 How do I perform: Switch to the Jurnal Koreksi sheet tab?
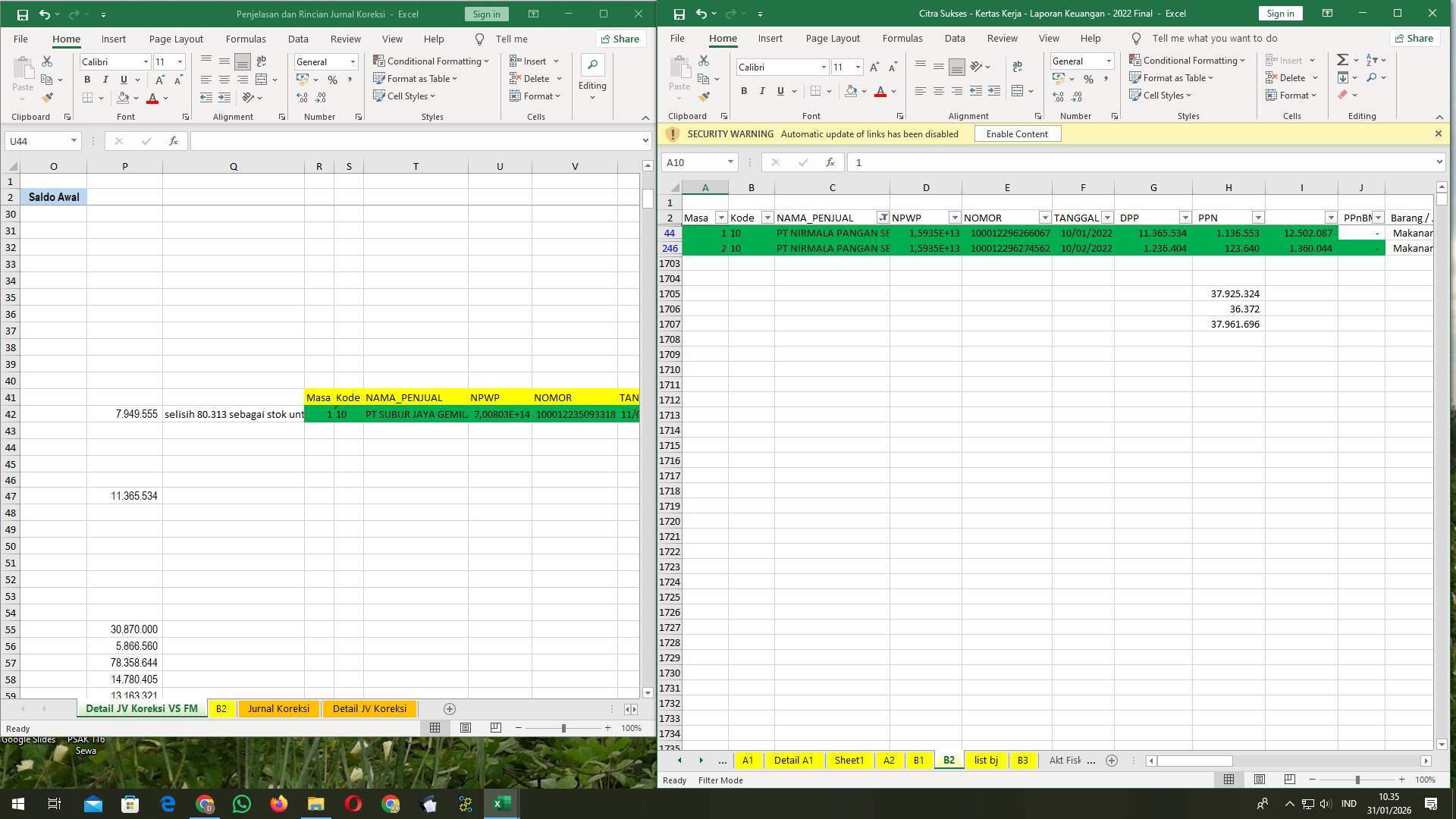pos(278,708)
